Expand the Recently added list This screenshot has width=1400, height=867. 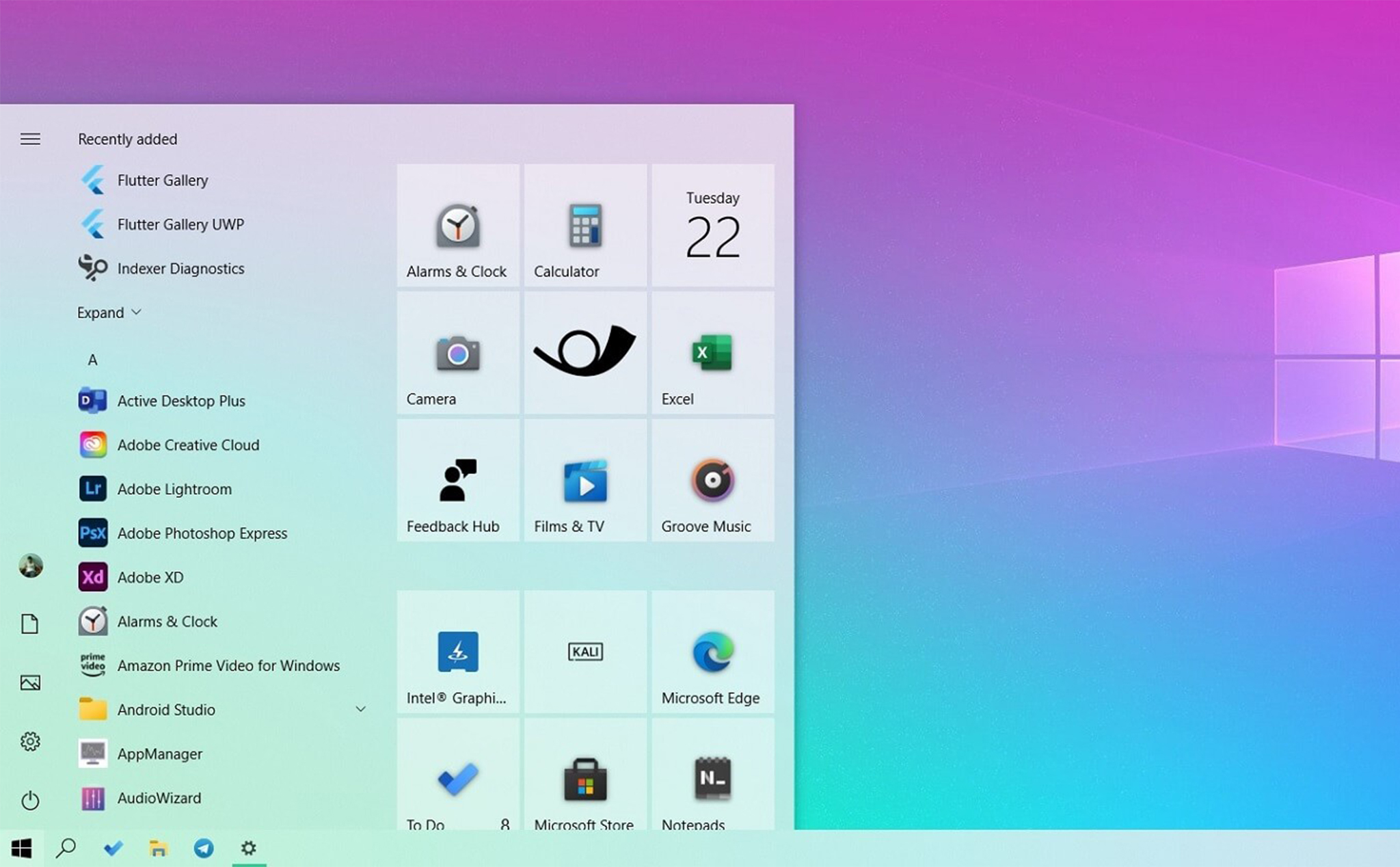click(109, 312)
